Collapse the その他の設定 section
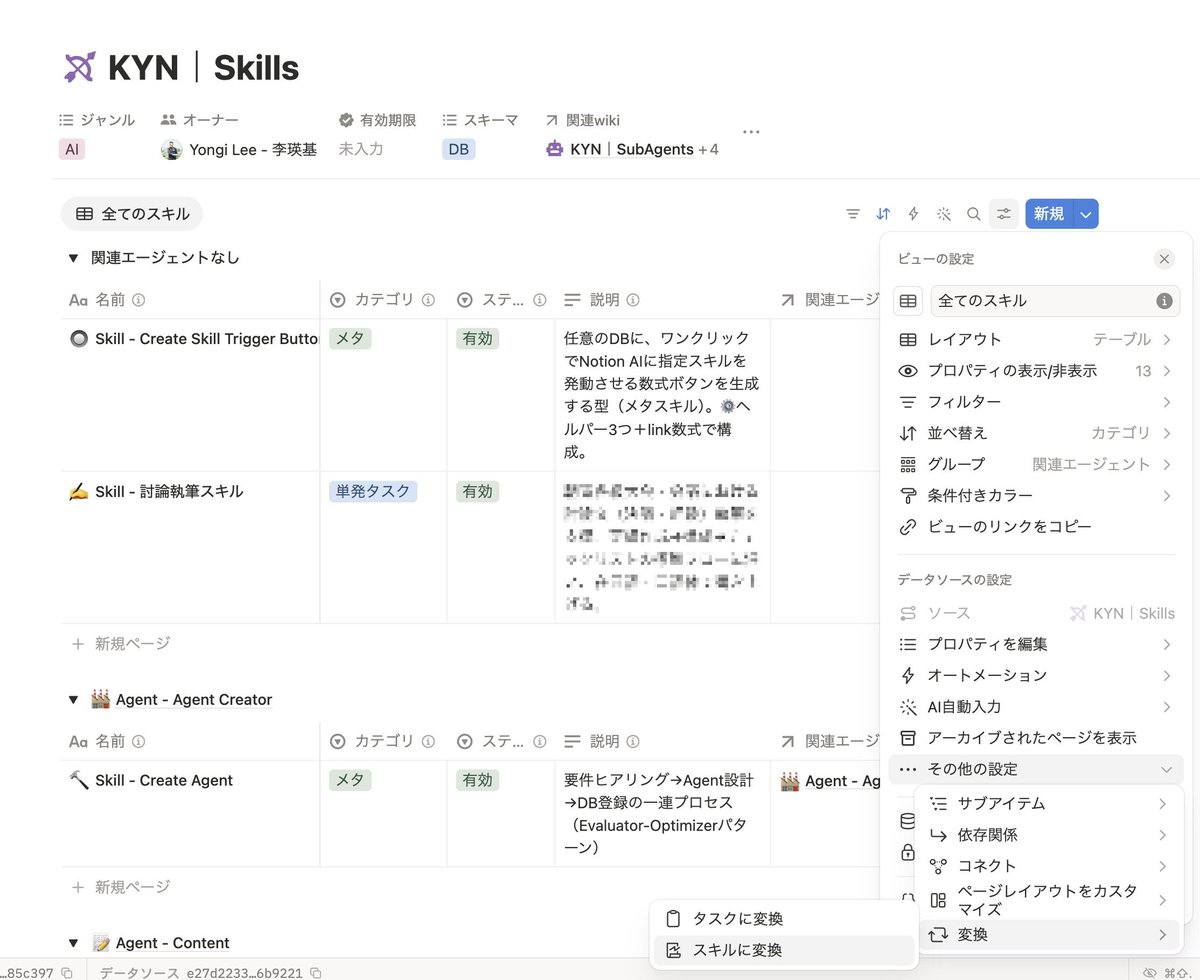The height and width of the screenshot is (980, 1200). click(1035, 769)
